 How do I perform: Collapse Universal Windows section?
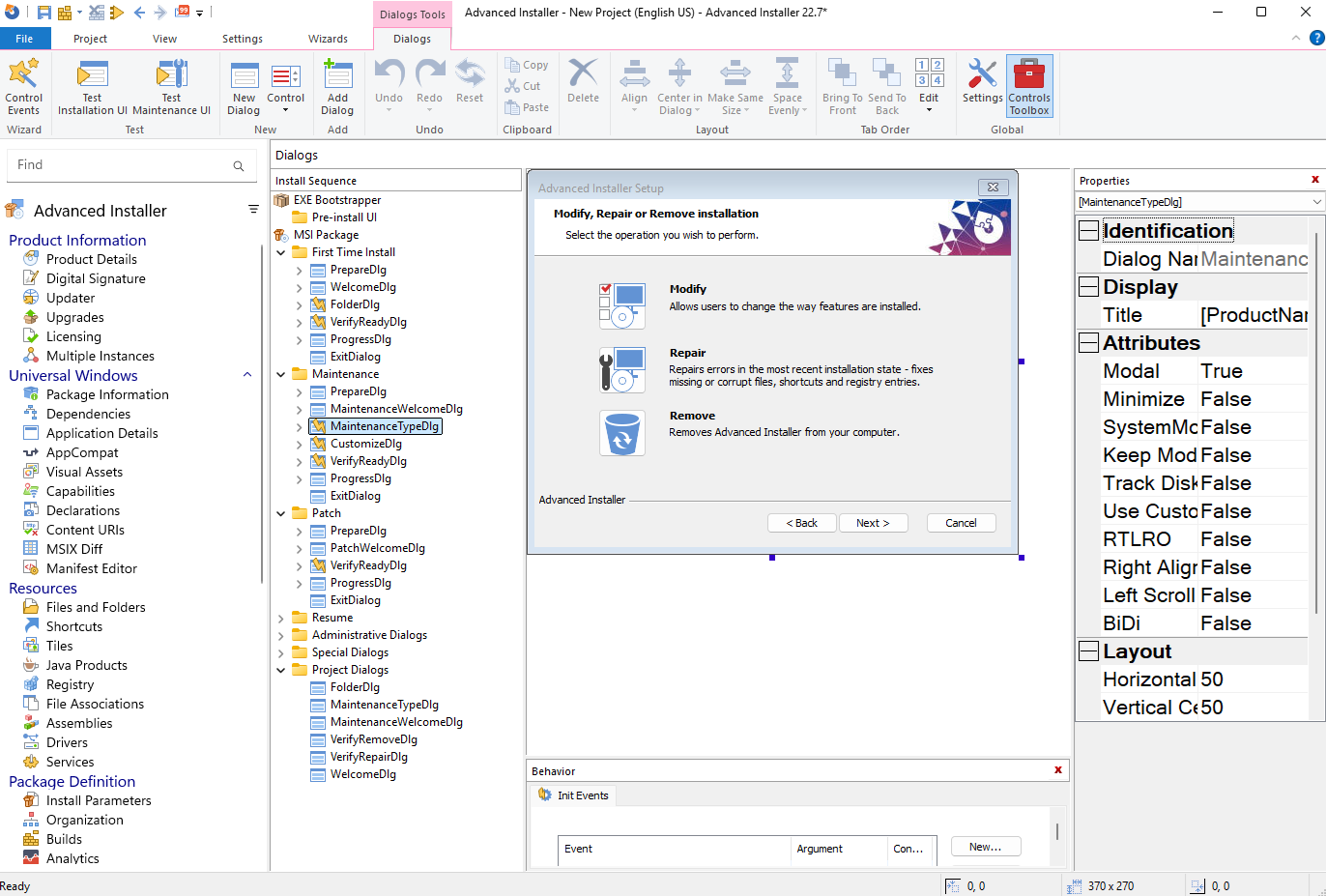(247, 375)
